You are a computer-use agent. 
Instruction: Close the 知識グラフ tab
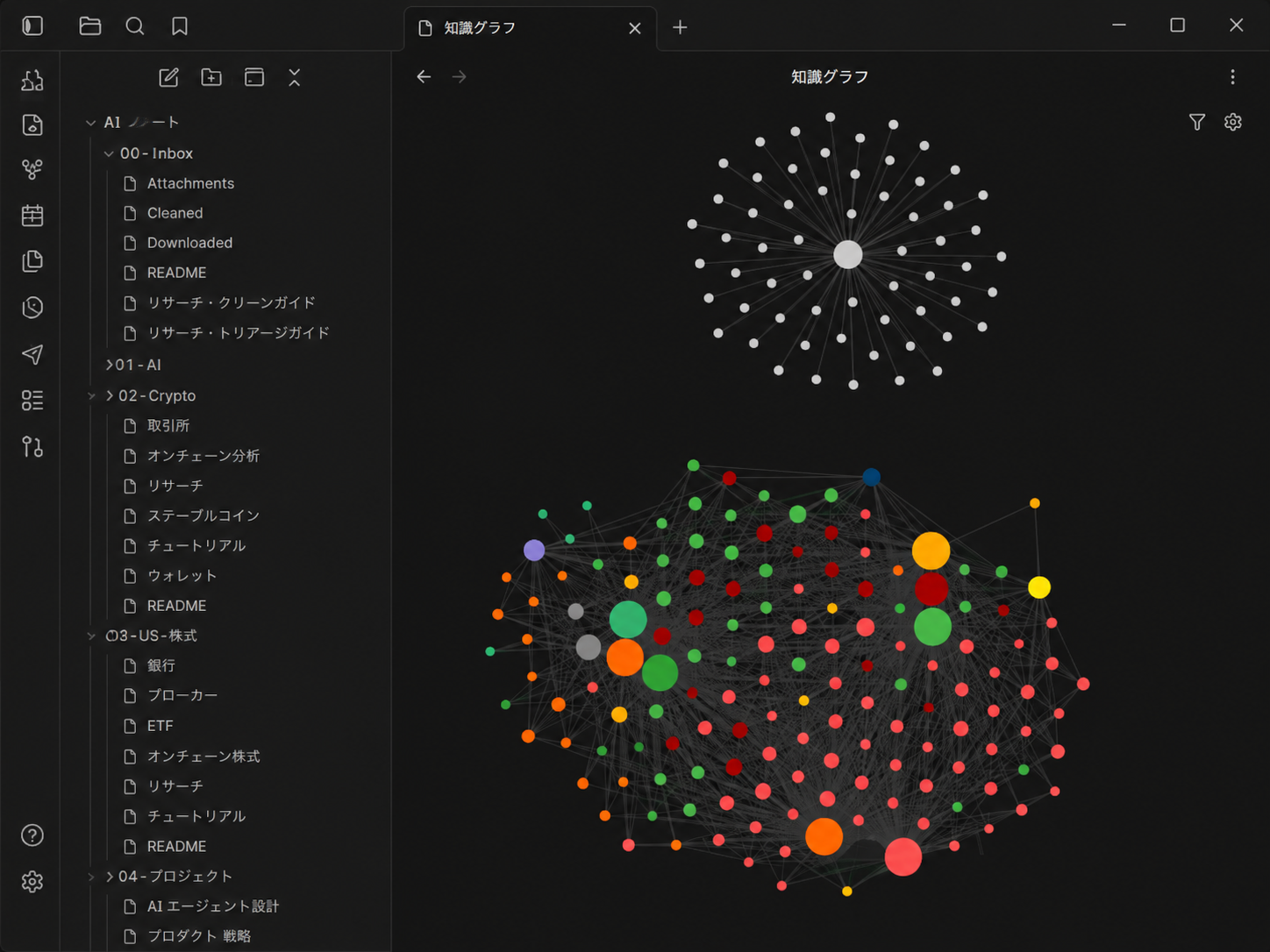pyautogui.click(x=635, y=28)
